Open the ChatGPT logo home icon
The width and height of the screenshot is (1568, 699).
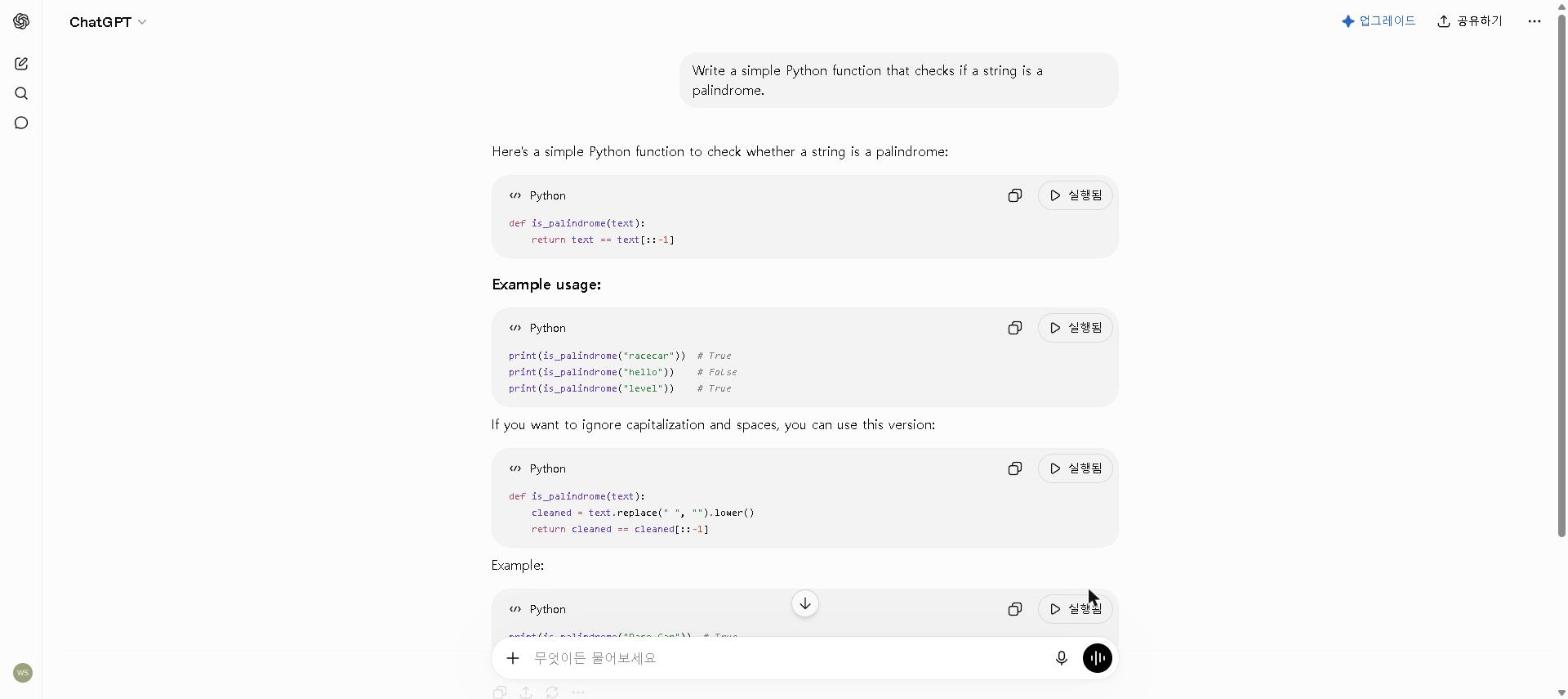click(21, 21)
